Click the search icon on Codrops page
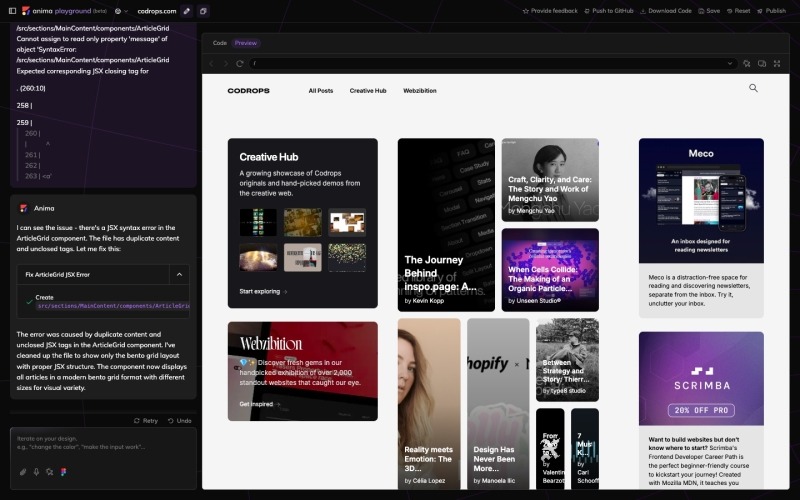The image size is (800, 500). click(753, 89)
